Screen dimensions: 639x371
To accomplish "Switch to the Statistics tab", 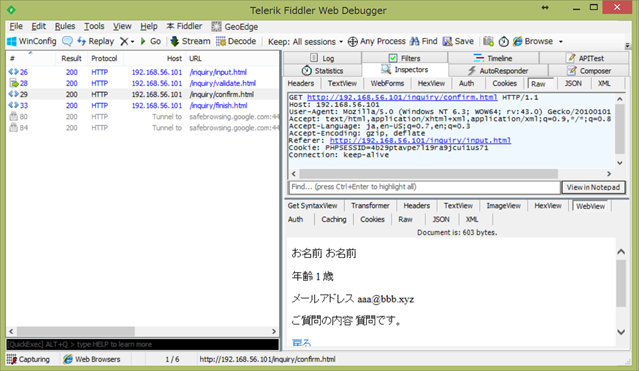I will coord(322,71).
